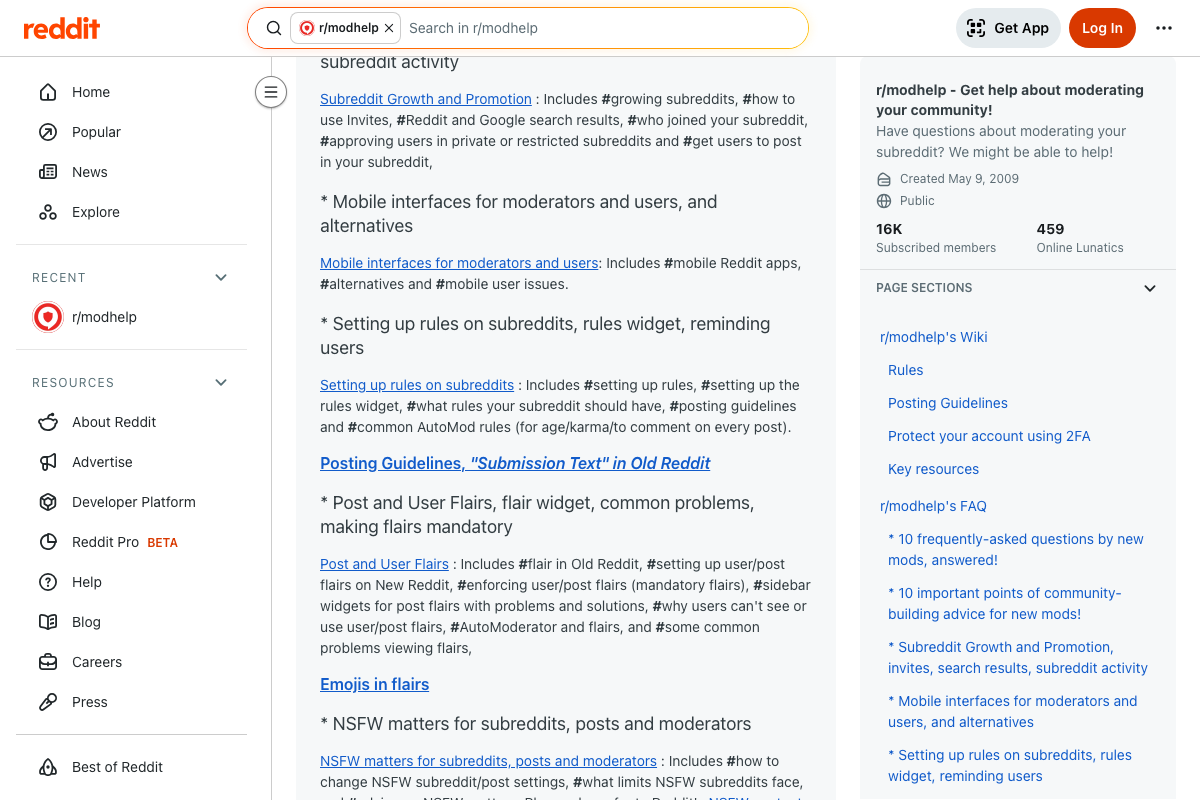Click the Advertise megaphone icon
The width and height of the screenshot is (1200, 800).
(48, 462)
